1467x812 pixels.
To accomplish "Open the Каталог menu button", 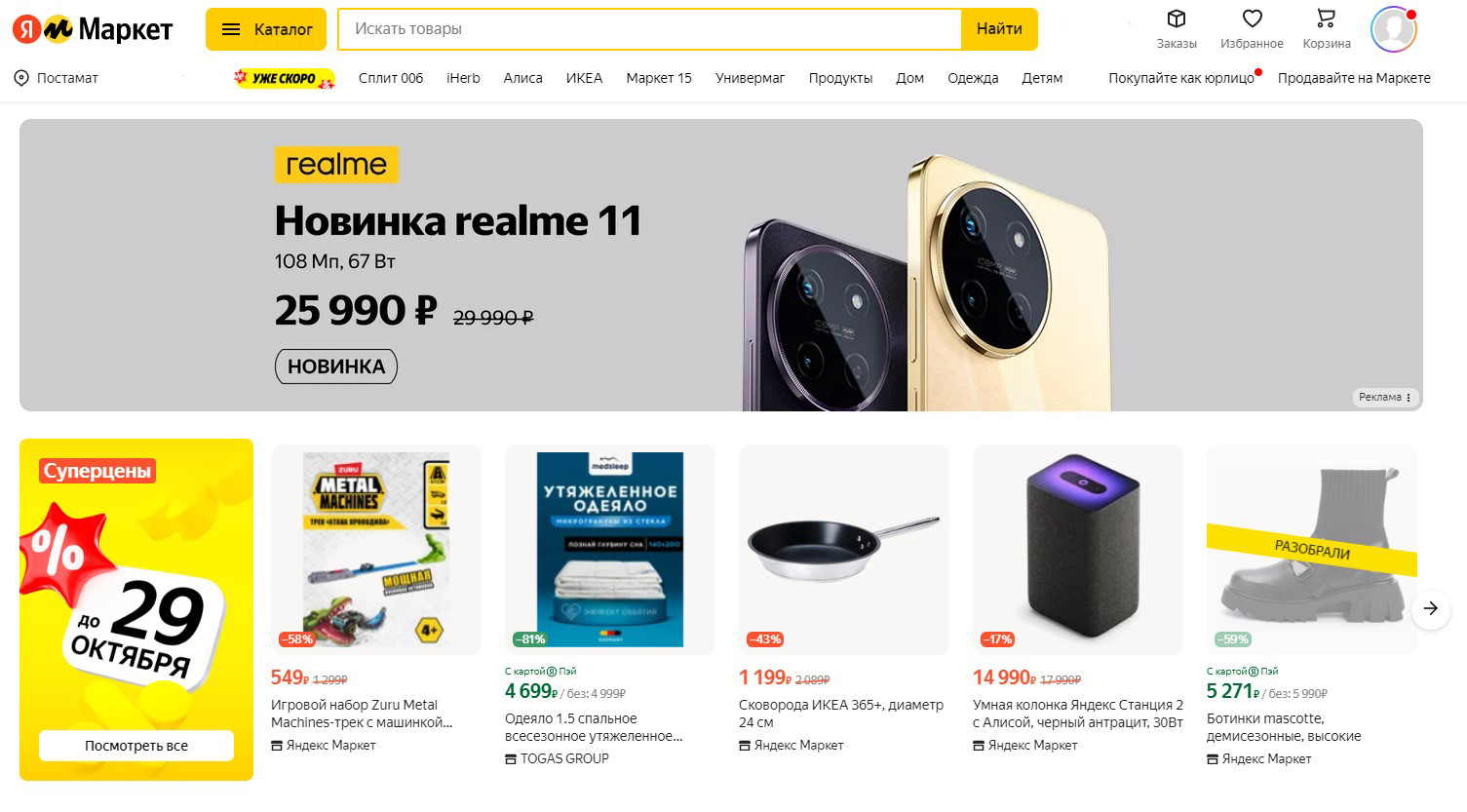I will point(266,29).
